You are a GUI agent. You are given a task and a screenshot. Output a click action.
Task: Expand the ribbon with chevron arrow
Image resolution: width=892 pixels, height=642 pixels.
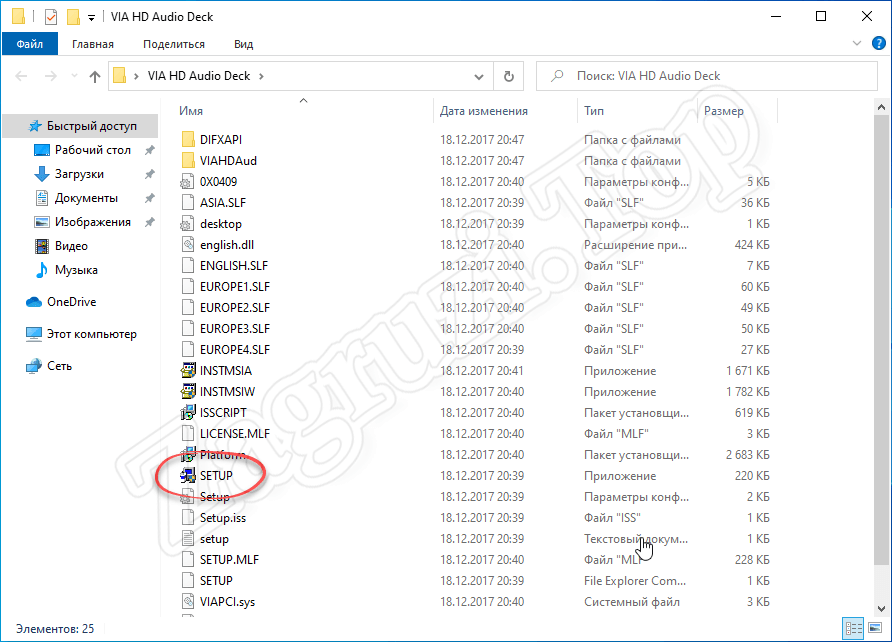[x=858, y=44]
